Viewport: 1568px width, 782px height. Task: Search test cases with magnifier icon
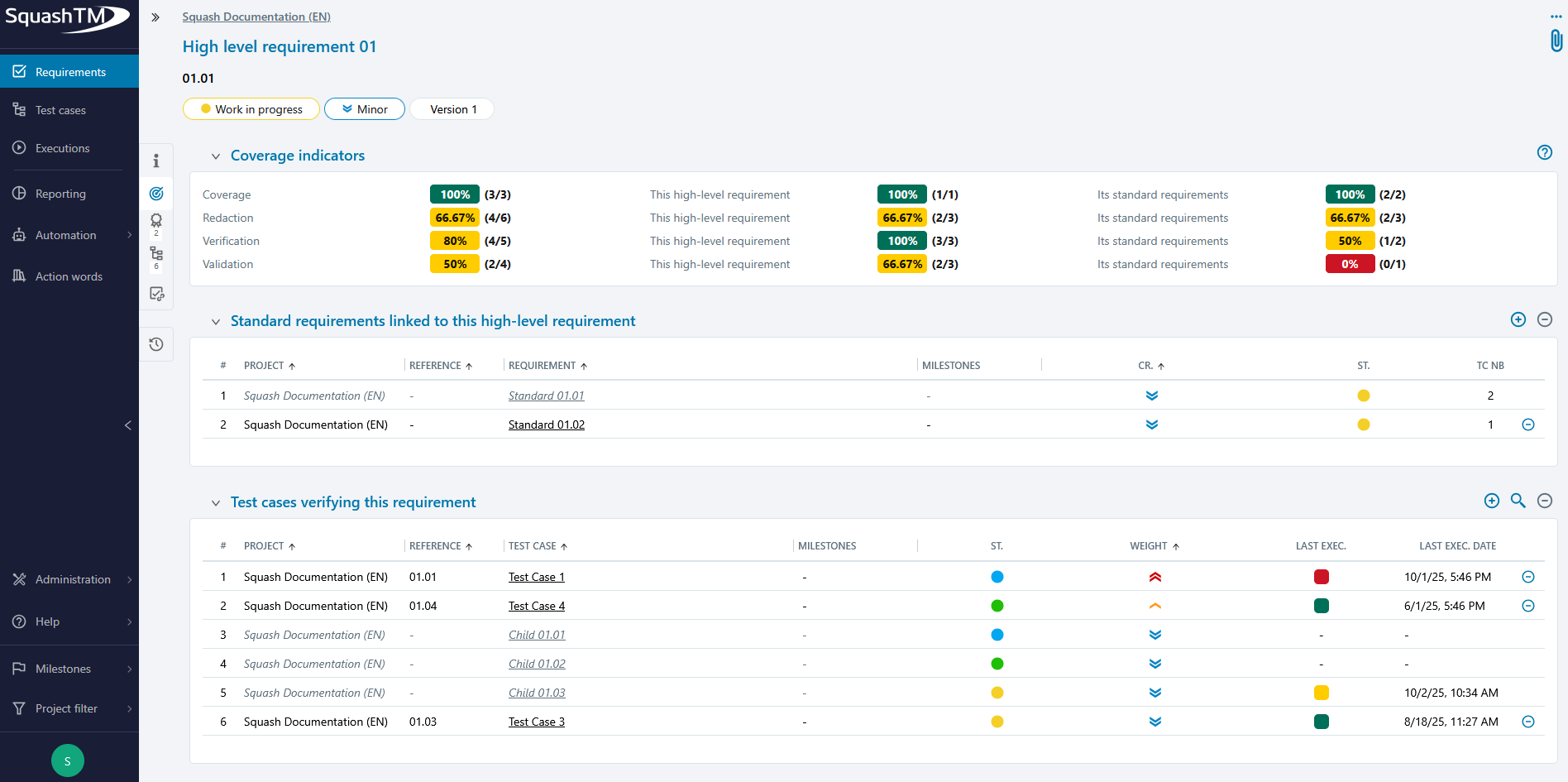pos(1518,501)
